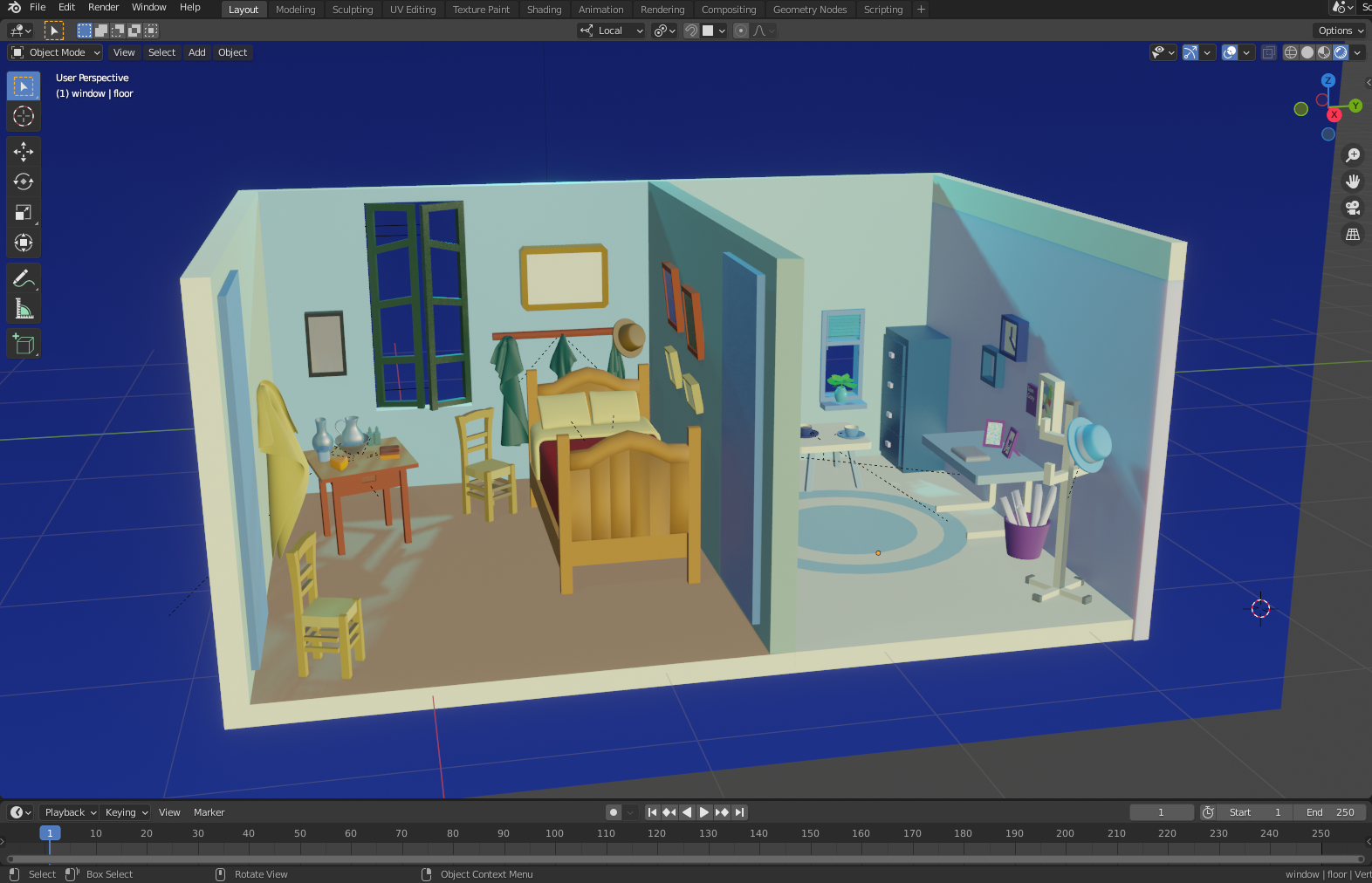The height and width of the screenshot is (883, 1372).
Task: Jump to the previous keyframe
Action: click(669, 812)
